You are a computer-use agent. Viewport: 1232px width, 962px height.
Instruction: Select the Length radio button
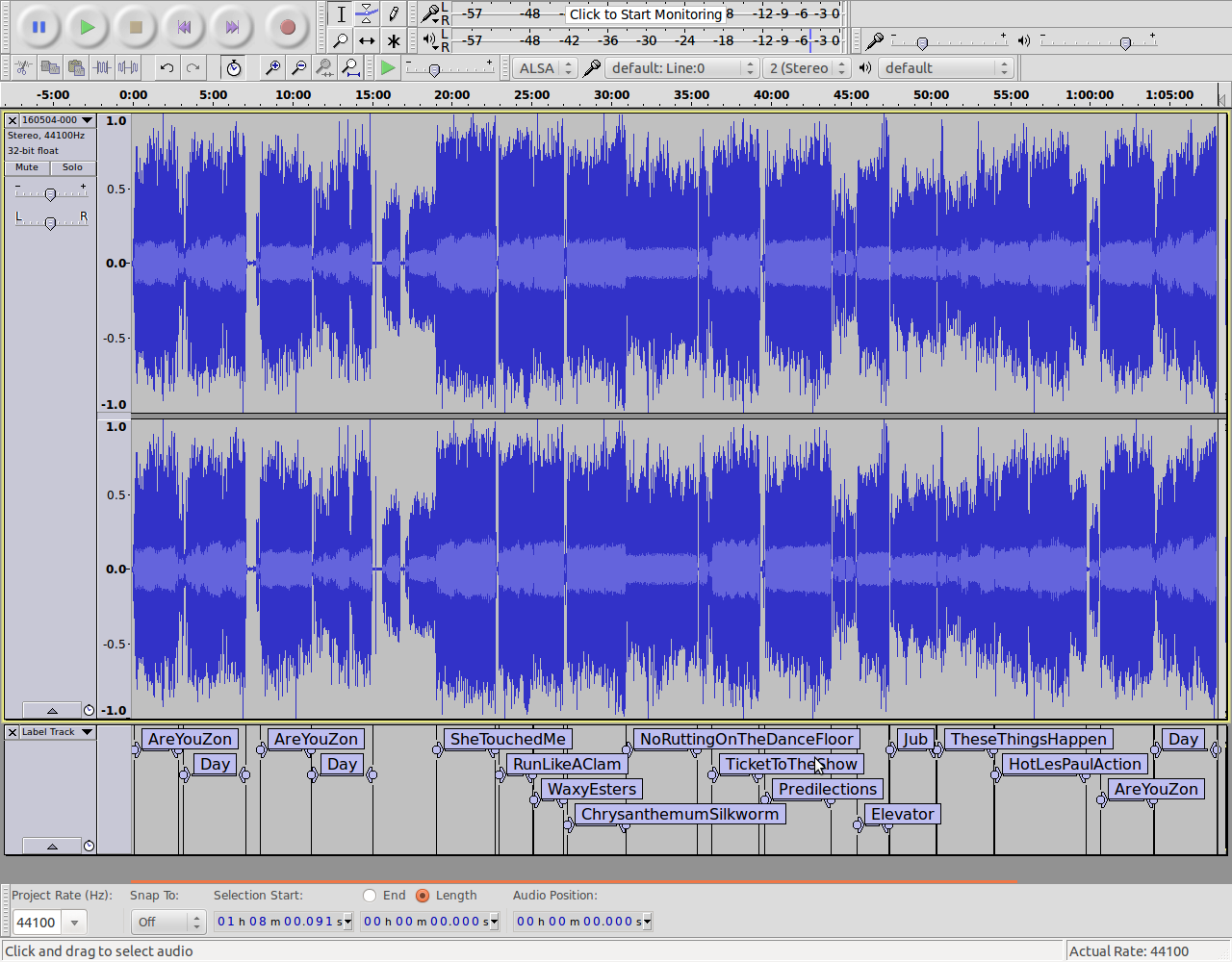coord(423,896)
